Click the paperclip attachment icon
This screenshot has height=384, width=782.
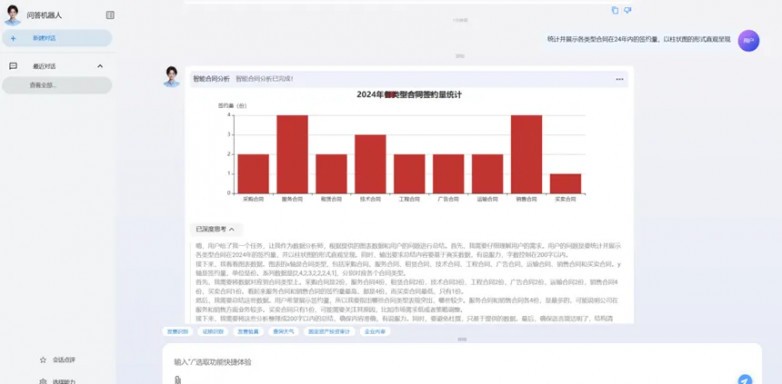click(x=177, y=381)
